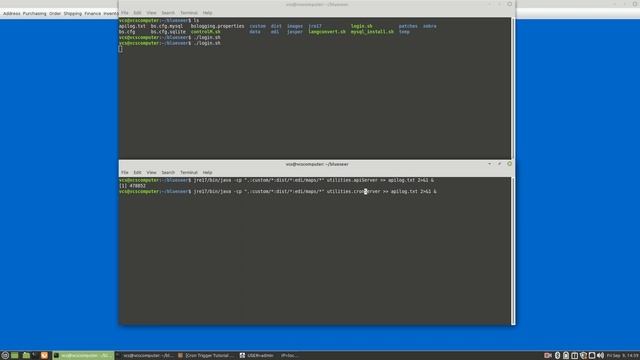Click the removable drives tray icon

tap(566, 356)
